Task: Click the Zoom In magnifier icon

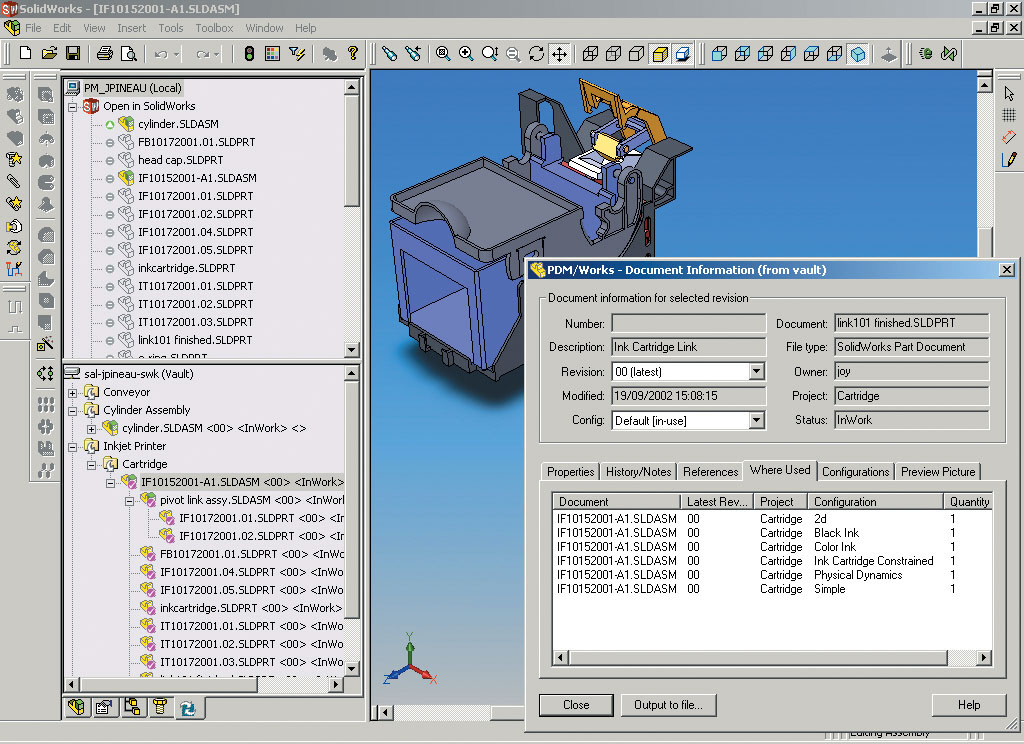Action: click(466, 54)
